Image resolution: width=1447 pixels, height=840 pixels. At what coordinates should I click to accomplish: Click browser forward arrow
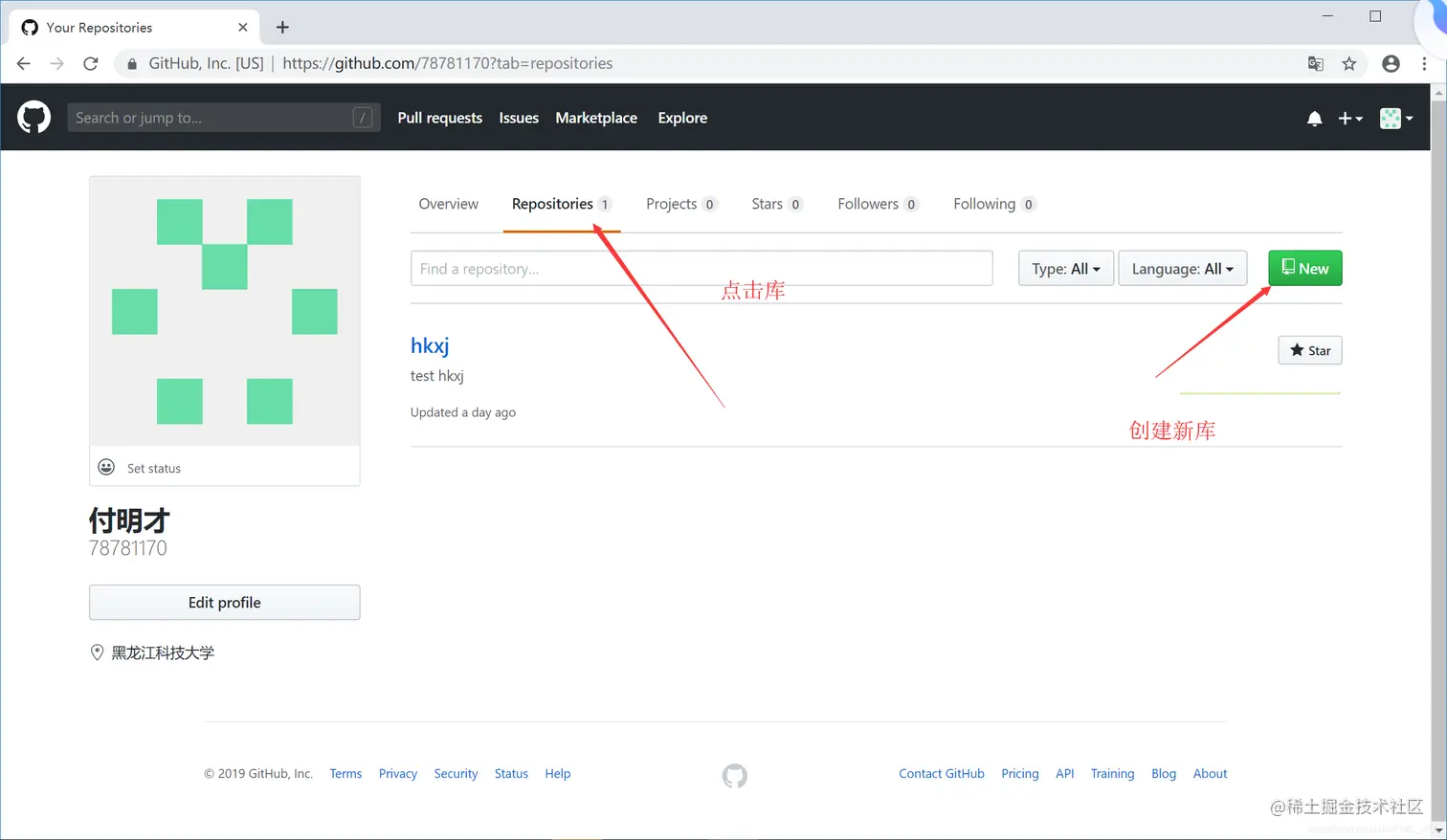tap(56, 63)
